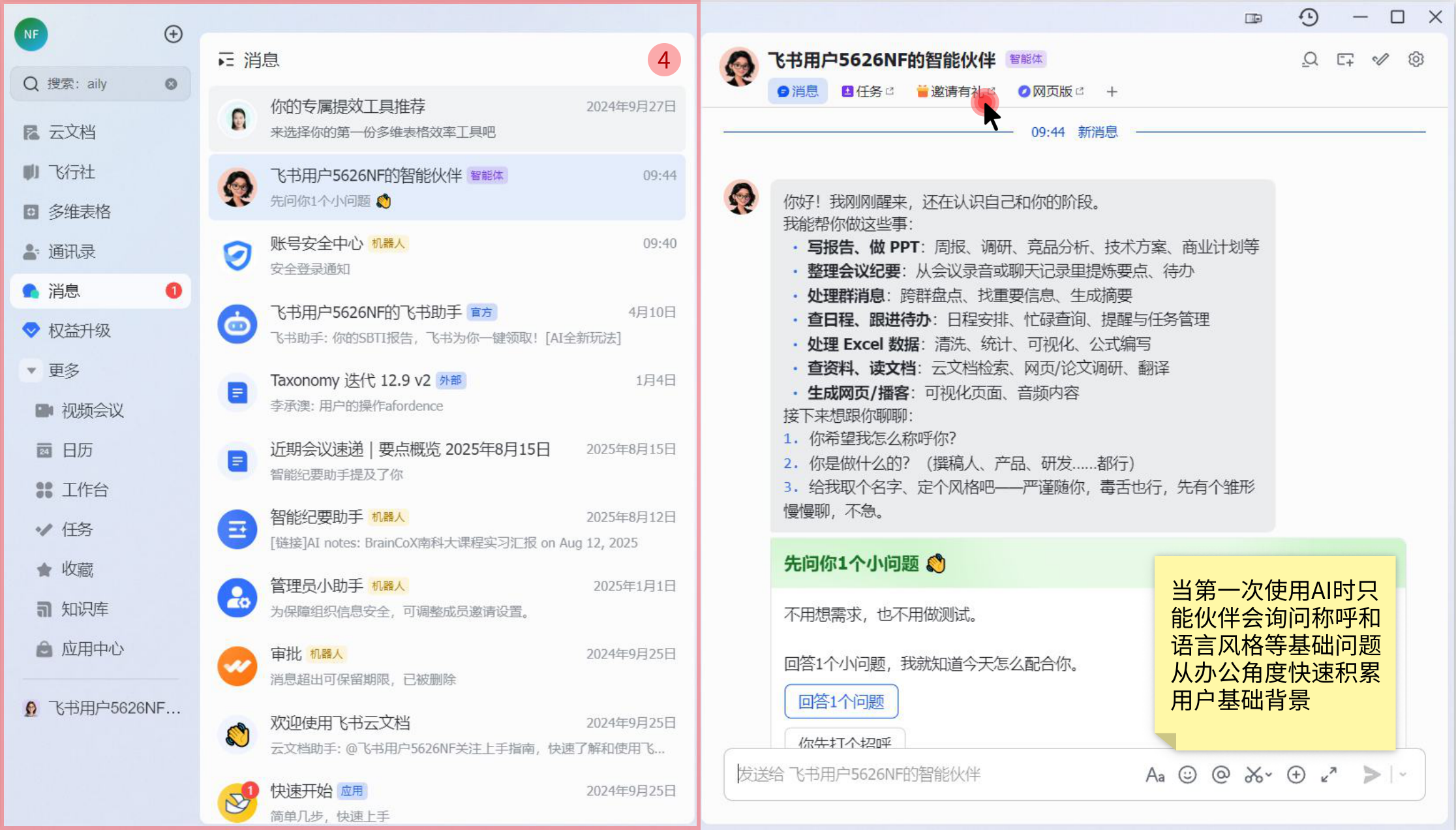1456x830 pixels.
Task: Open 视频会议 in the sidebar
Action: pos(100,410)
